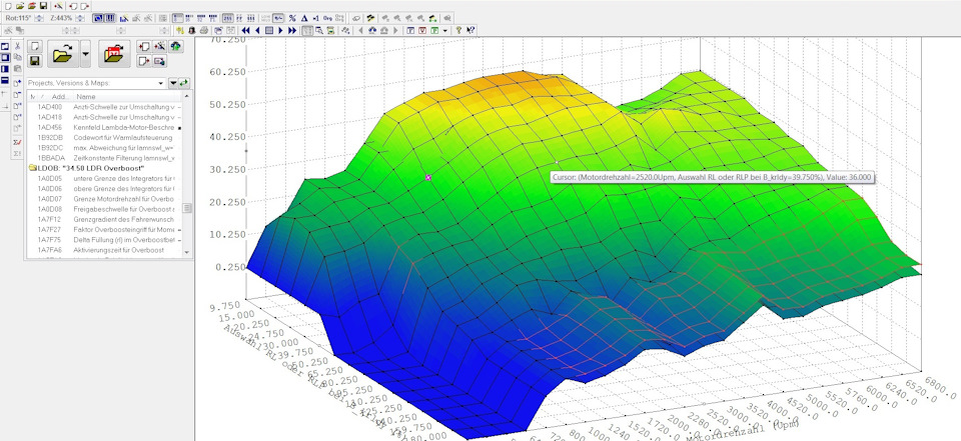Toggle the 3D view mode button
The height and width of the screenshot is (441, 961).
point(99,18)
